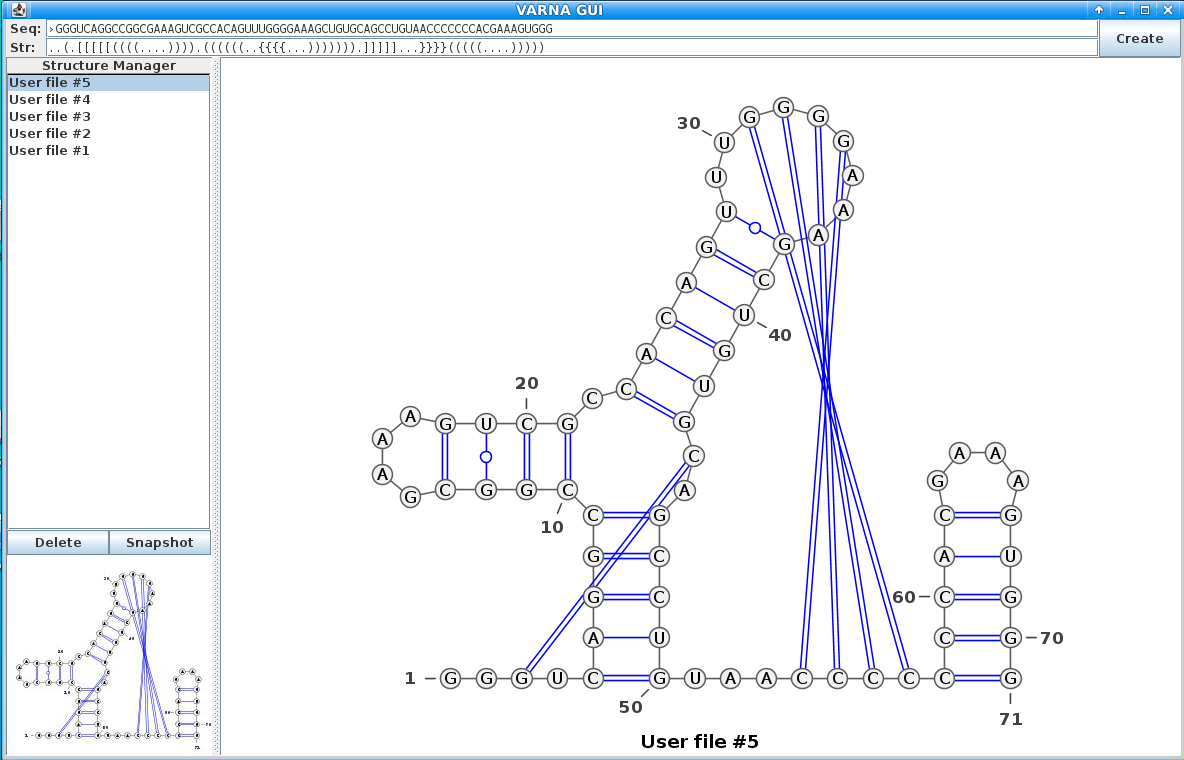Image resolution: width=1184 pixels, height=760 pixels.
Task: Click the 'User file #5' title under the drawing
Action: pos(700,742)
